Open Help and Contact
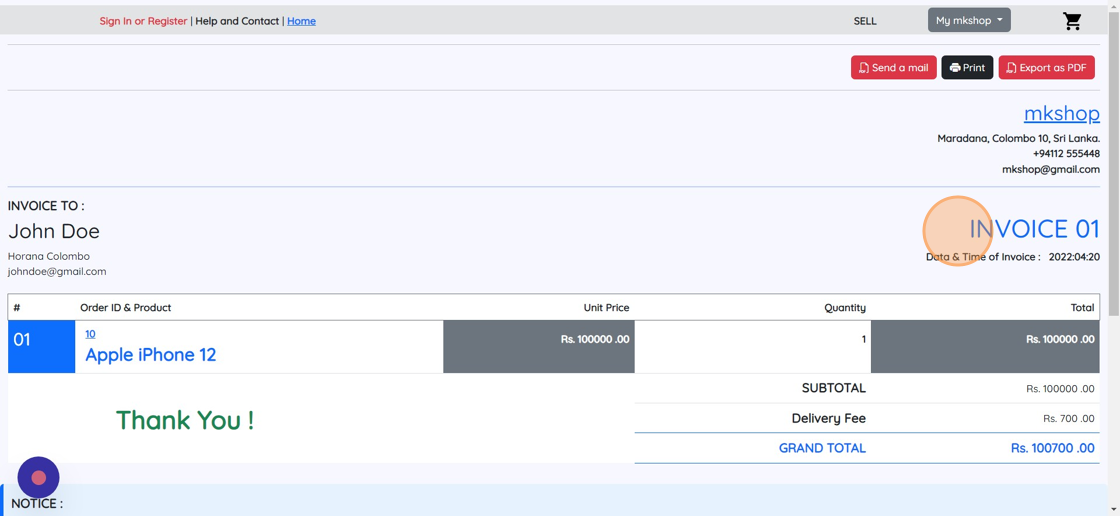Image resolution: width=1120 pixels, height=516 pixels. (x=237, y=21)
